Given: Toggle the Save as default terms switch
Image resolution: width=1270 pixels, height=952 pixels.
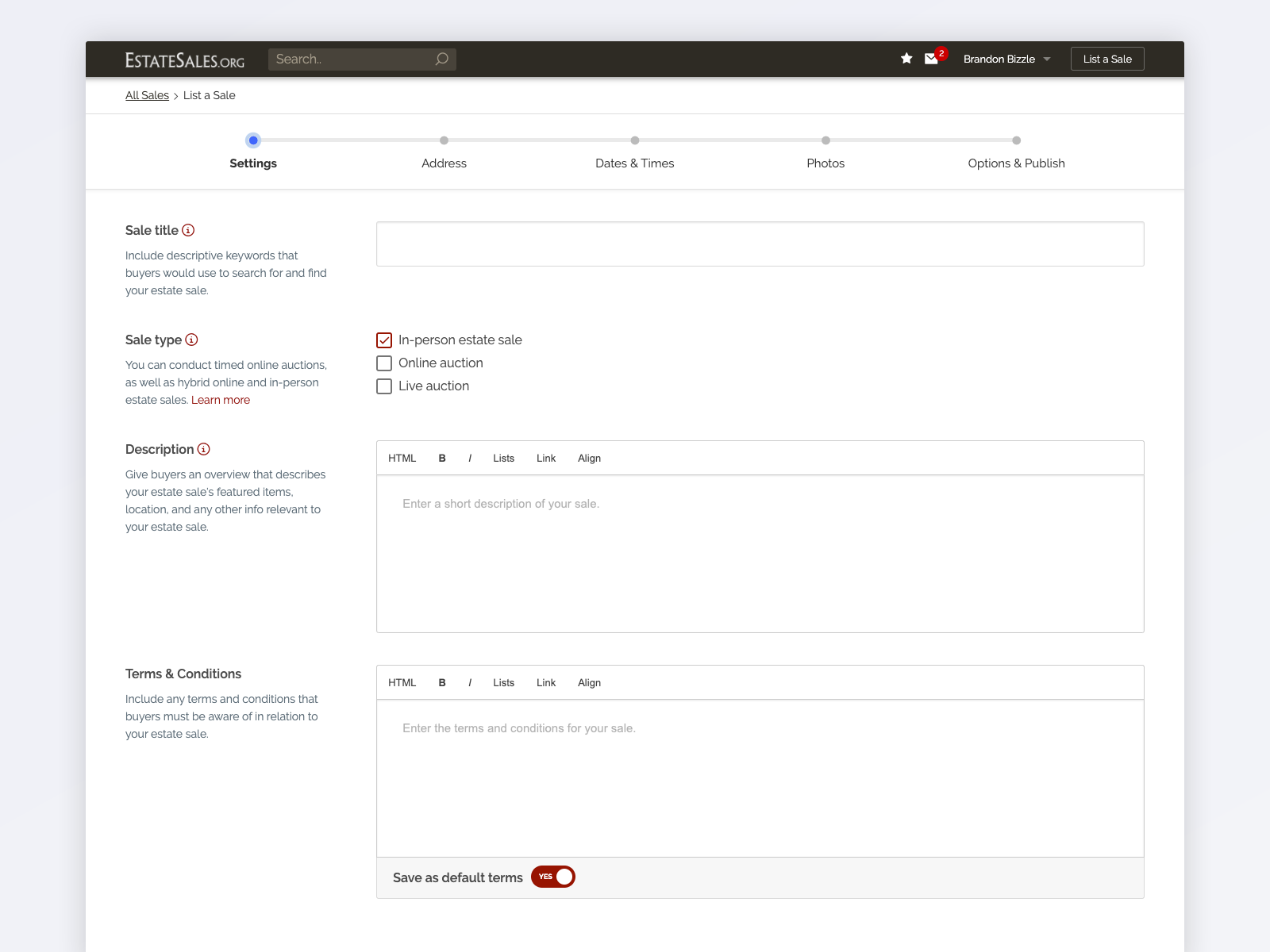Looking at the screenshot, I should (x=553, y=877).
